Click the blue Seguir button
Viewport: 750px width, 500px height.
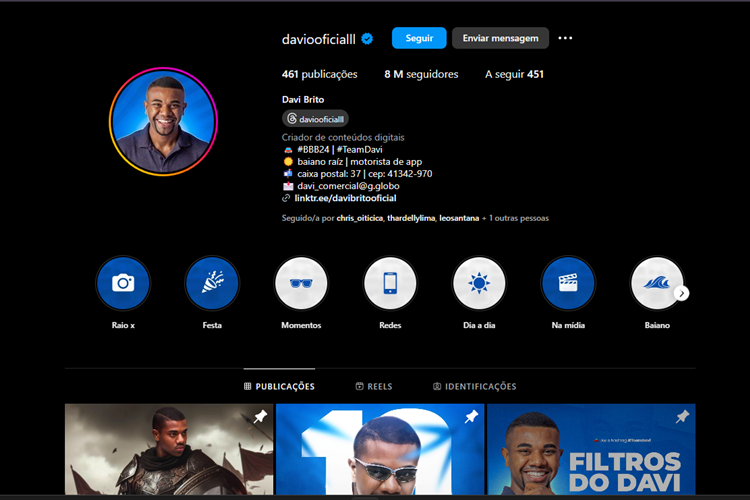point(419,38)
